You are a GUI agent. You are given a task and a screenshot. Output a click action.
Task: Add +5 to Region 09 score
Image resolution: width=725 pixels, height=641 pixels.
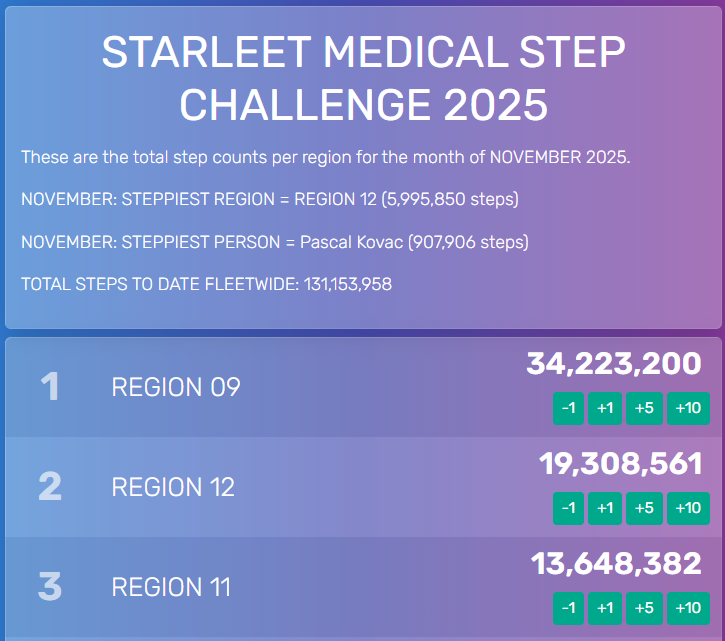644,408
